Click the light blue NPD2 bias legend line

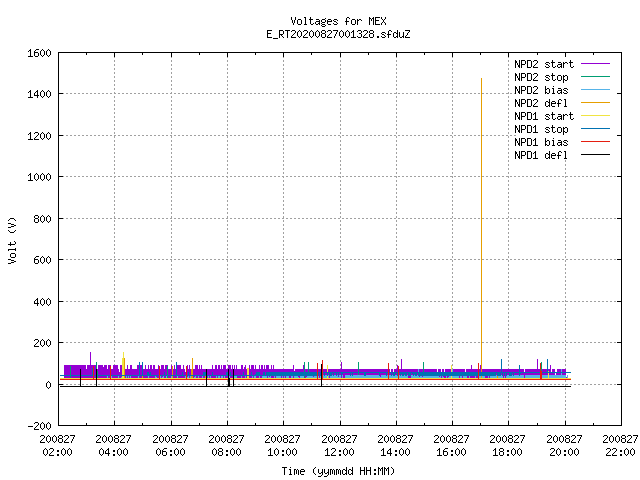(595, 89)
